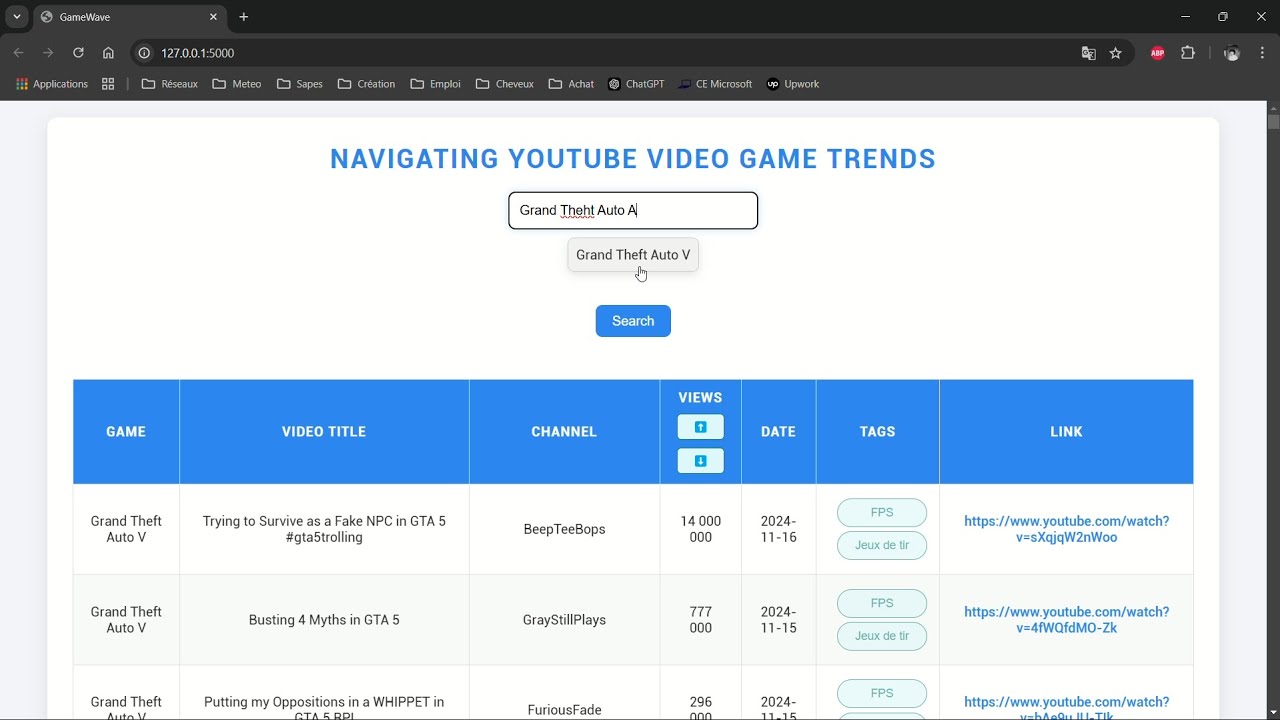Click the LINK column header
Screen dimensions: 1280x720
click(1066, 432)
